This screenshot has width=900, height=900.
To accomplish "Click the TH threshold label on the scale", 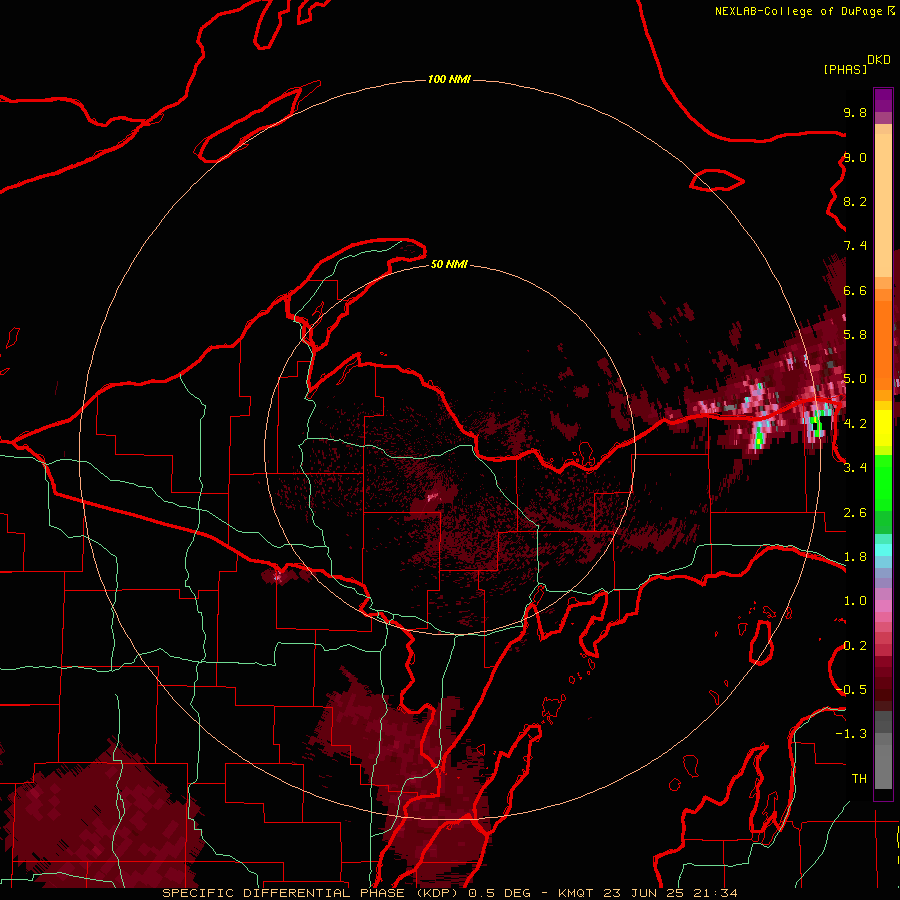I will tap(859, 779).
